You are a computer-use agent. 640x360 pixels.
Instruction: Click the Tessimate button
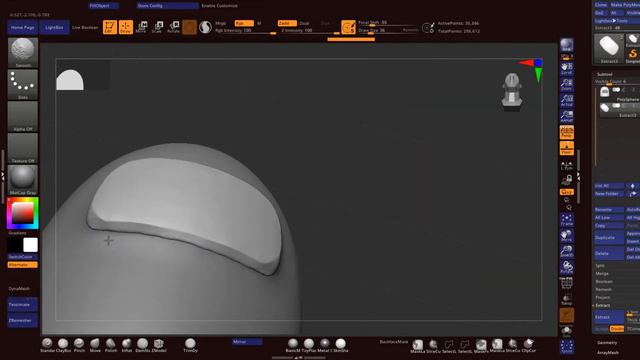23,304
